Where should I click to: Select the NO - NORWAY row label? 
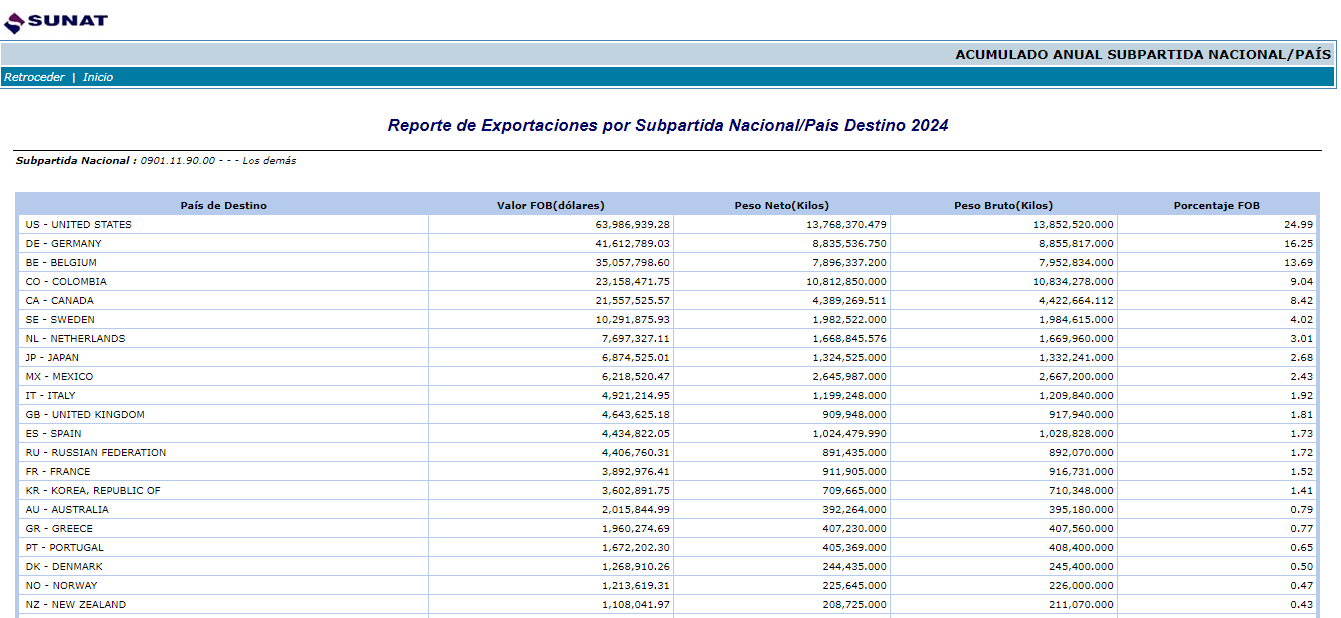coord(62,586)
